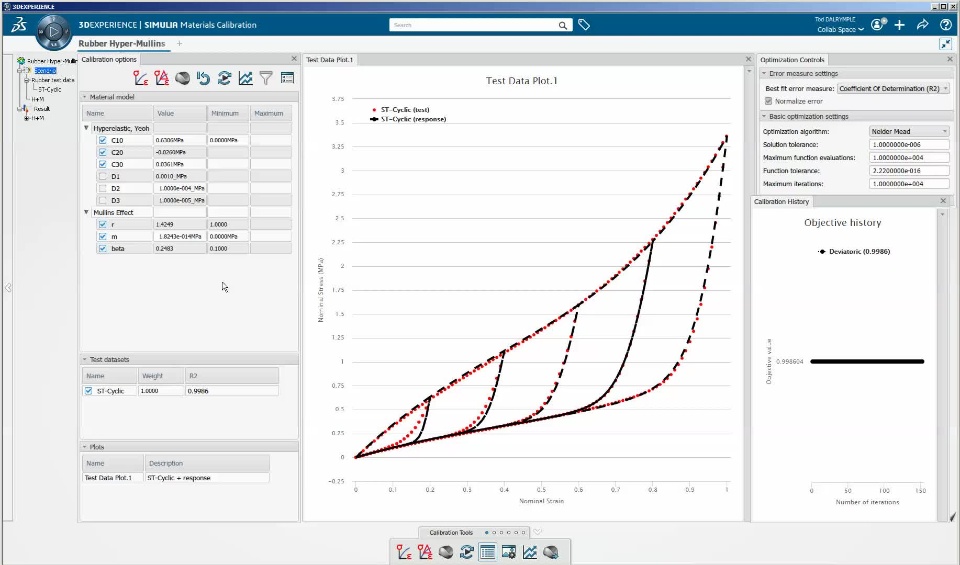The height and width of the screenshot is (565, 960).
Task: Click the table panel icon in Calibration options
Action: (287, 78)
